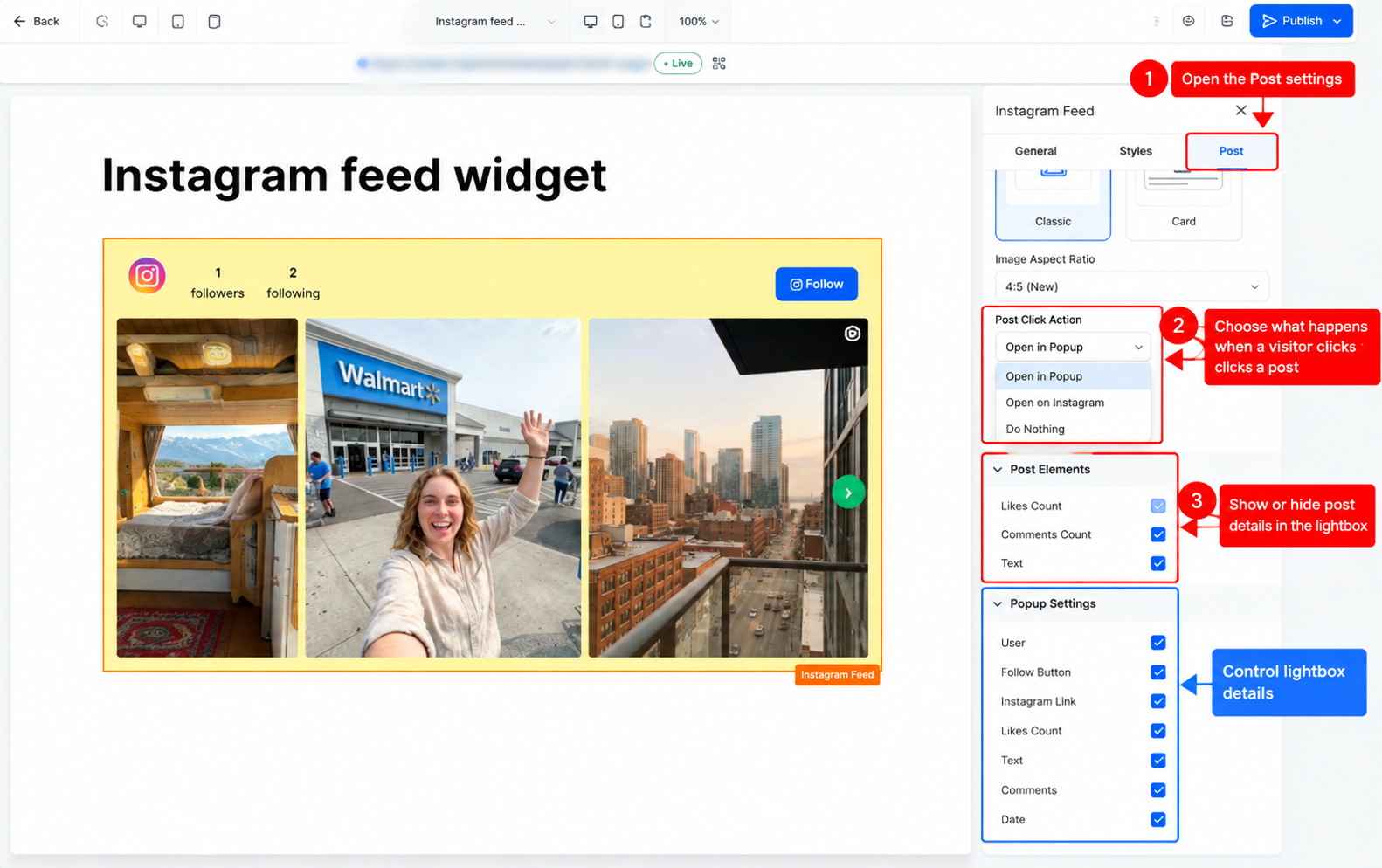Click the "Instagram feed widget" heading
Image resolution: width=1382 pixels, height=868 pixels.
pos(354,175)
